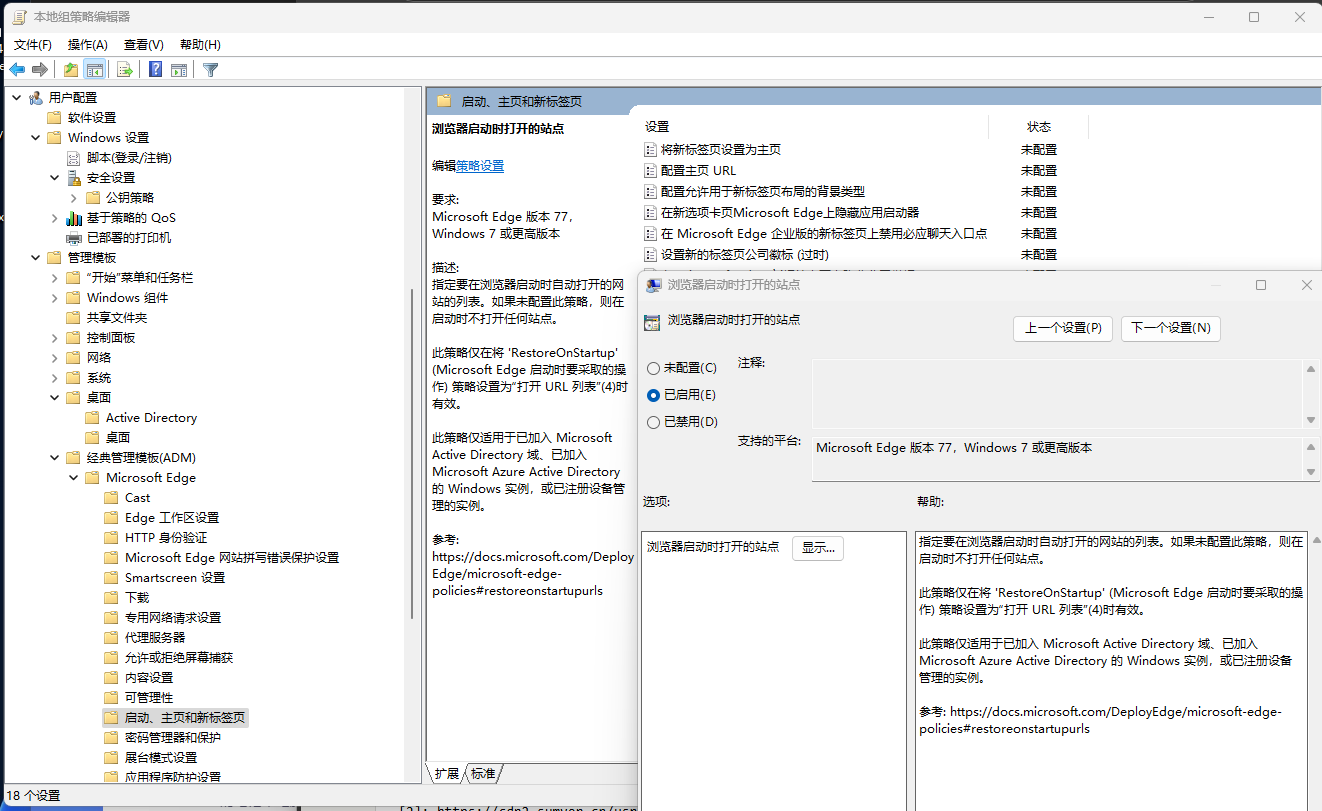Click the 已部署的打印机 printer icon
1322x811 pixels.
pos(73,238)
